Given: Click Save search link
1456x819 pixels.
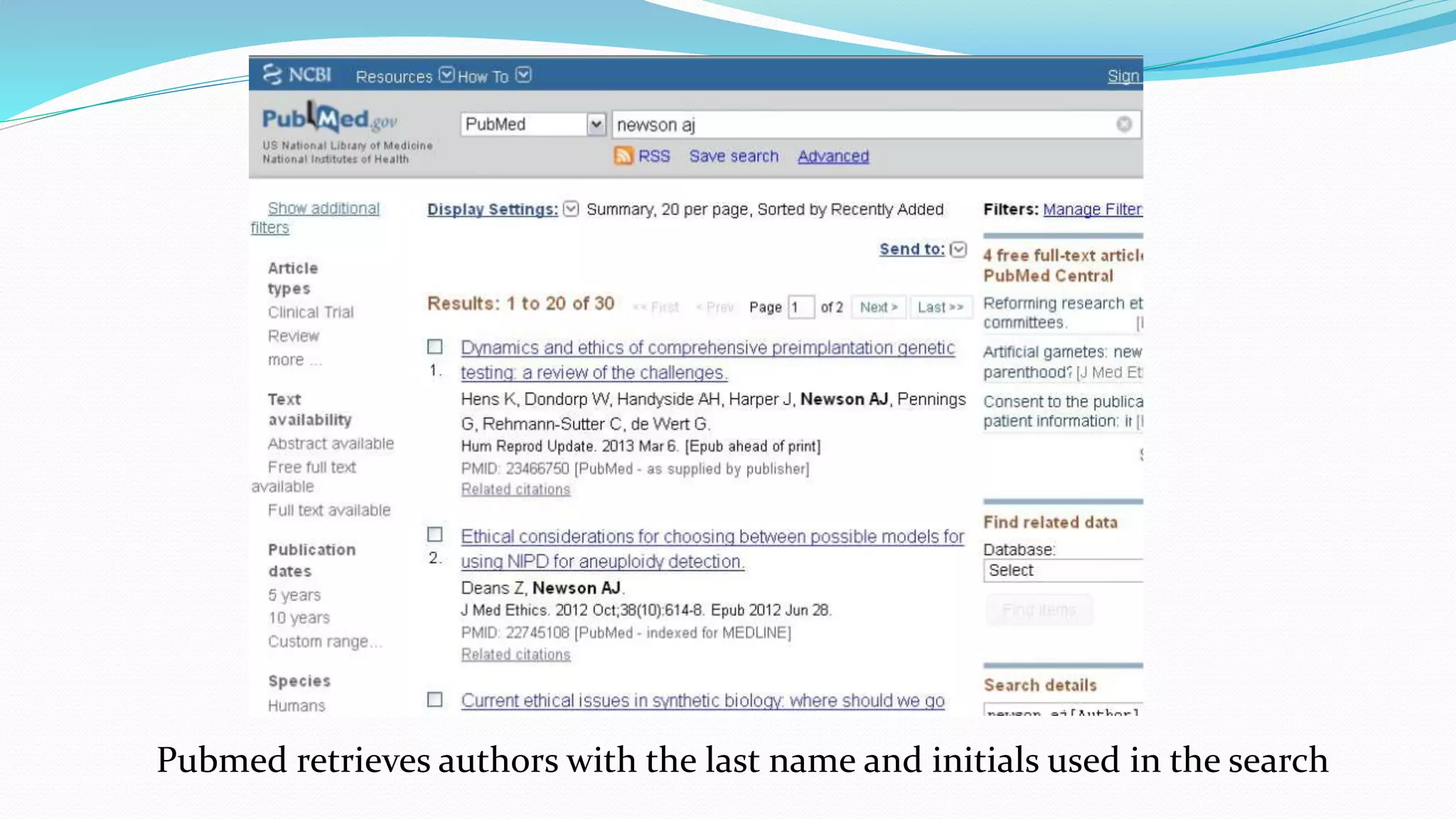Looking at the screenshot, I should [x=734, y=156].
